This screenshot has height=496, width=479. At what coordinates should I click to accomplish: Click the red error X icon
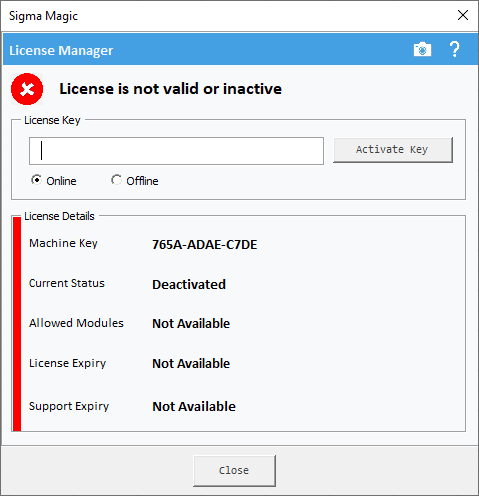(x=27, y=89)
